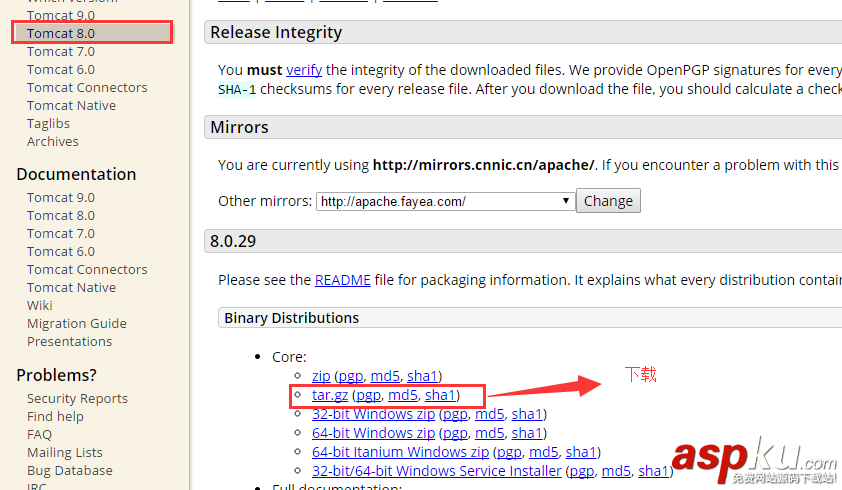Open Tomcat 8.0 documentation link

(x=61, y=215)
